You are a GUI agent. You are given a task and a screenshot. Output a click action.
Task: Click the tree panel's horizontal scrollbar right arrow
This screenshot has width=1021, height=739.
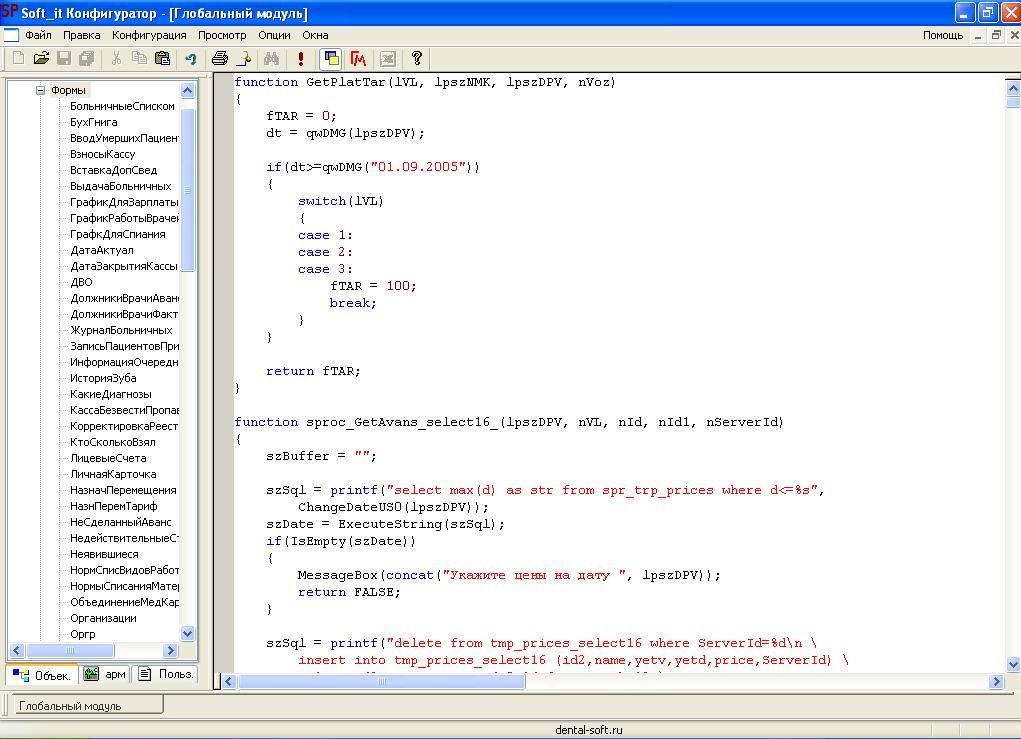click(170, 650)
